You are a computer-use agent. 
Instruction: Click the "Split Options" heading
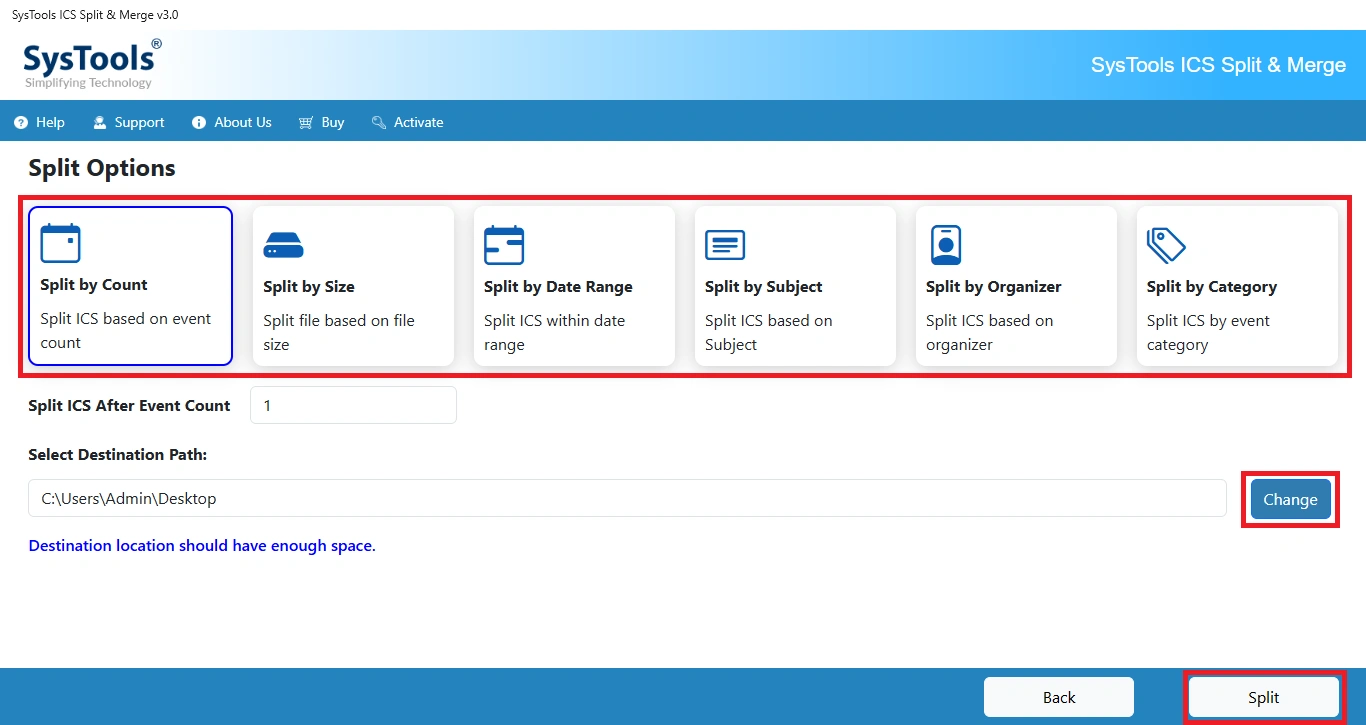pos(102,168)
